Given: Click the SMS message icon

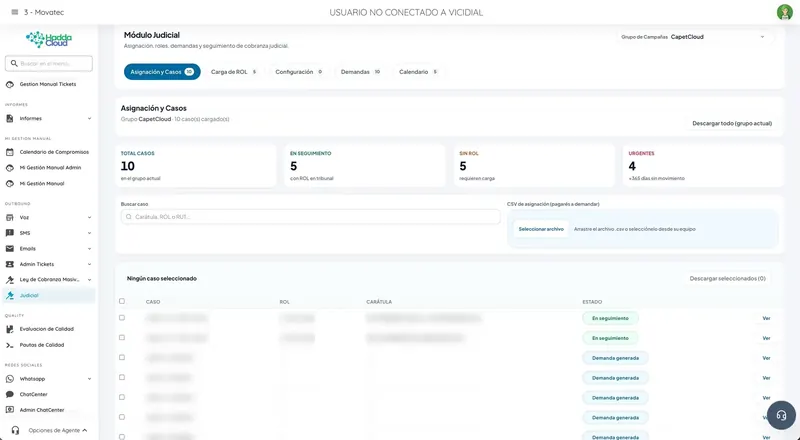Looking at the screenshot, I should [10, 233].
